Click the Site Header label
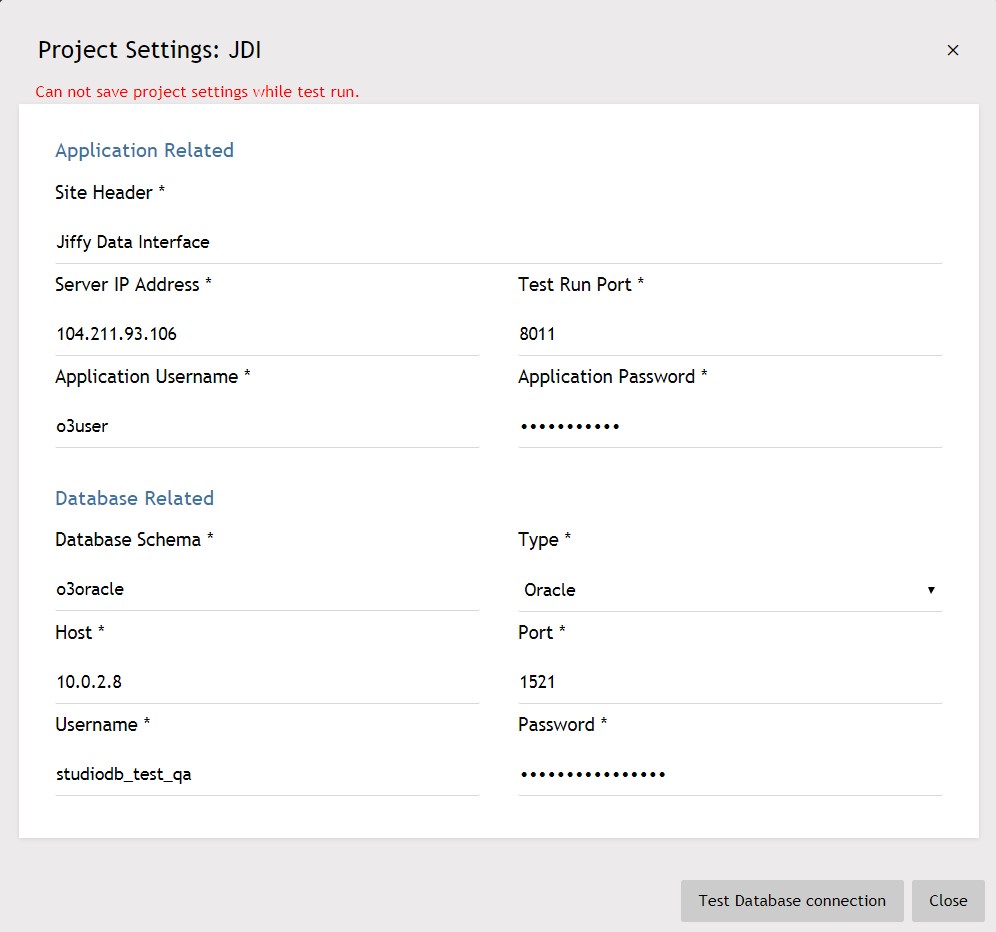Viewport: 996px width, 932px height. coord(110,192)
